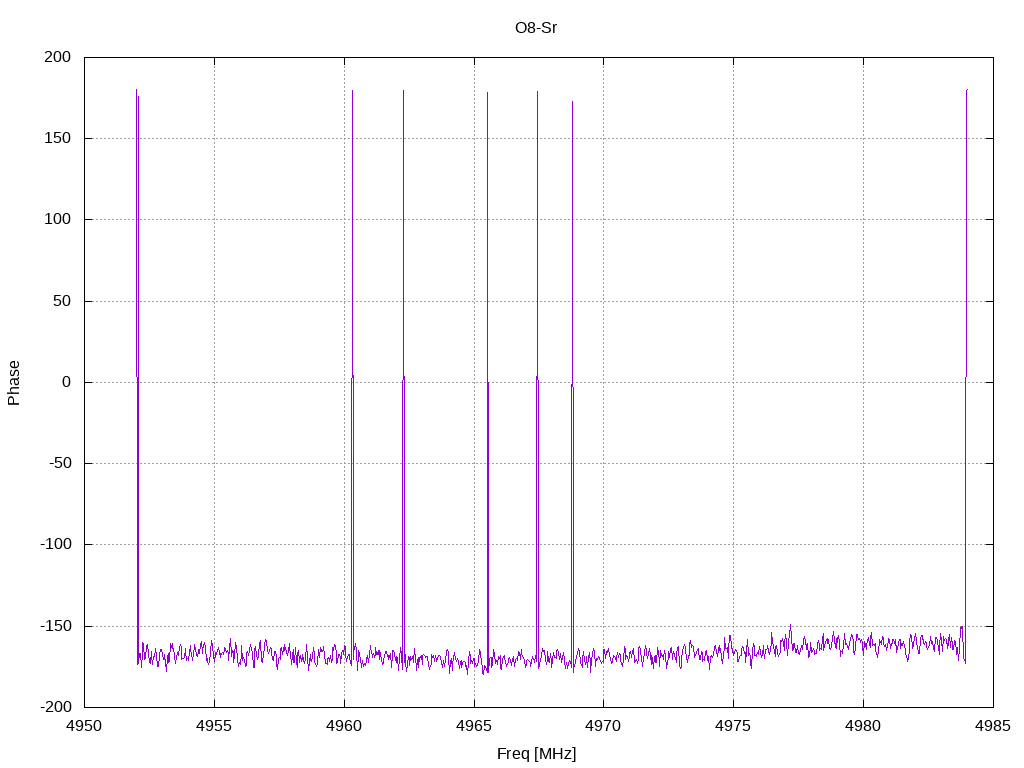This screenshot has width=1024, height=768.
Task: Click the 4980 x-axis tick label
Action: tap(863, 726)
